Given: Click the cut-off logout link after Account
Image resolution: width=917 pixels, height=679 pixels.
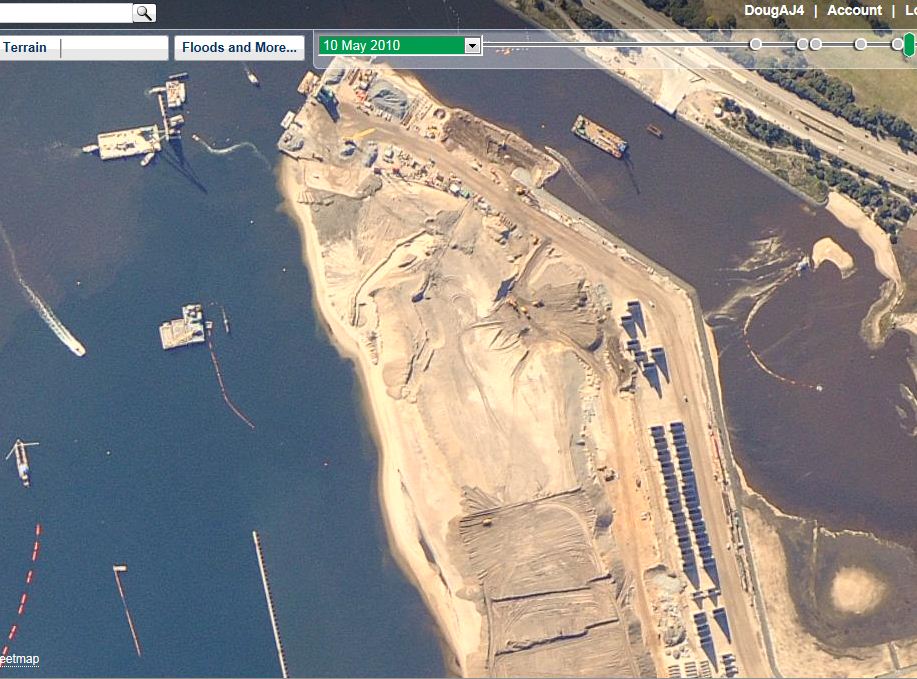Looking at the screenshot, I should (x=910, y=10).
